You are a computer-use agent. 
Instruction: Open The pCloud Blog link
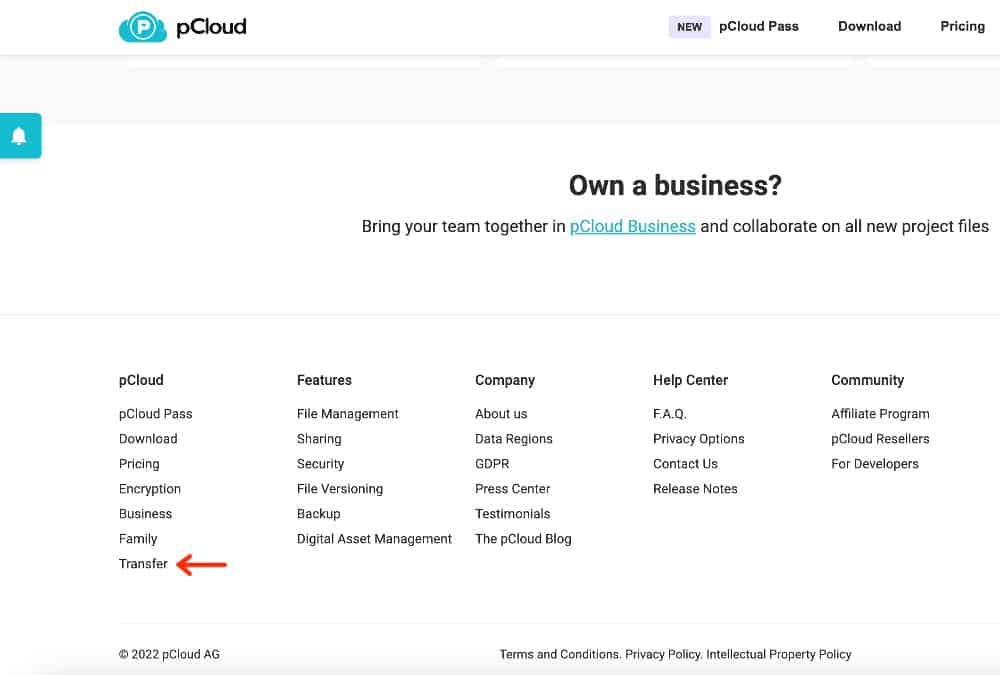coord(523,538)
